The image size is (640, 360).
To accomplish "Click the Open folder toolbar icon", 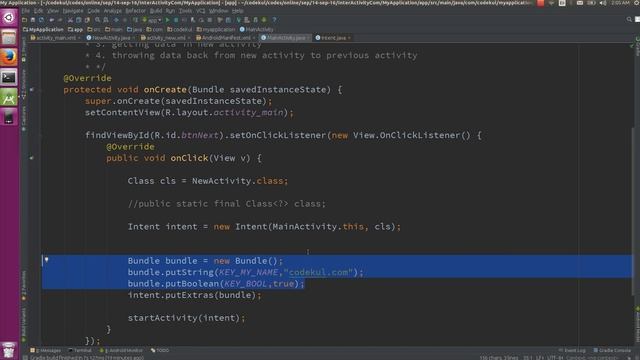I will coord(24,20).
